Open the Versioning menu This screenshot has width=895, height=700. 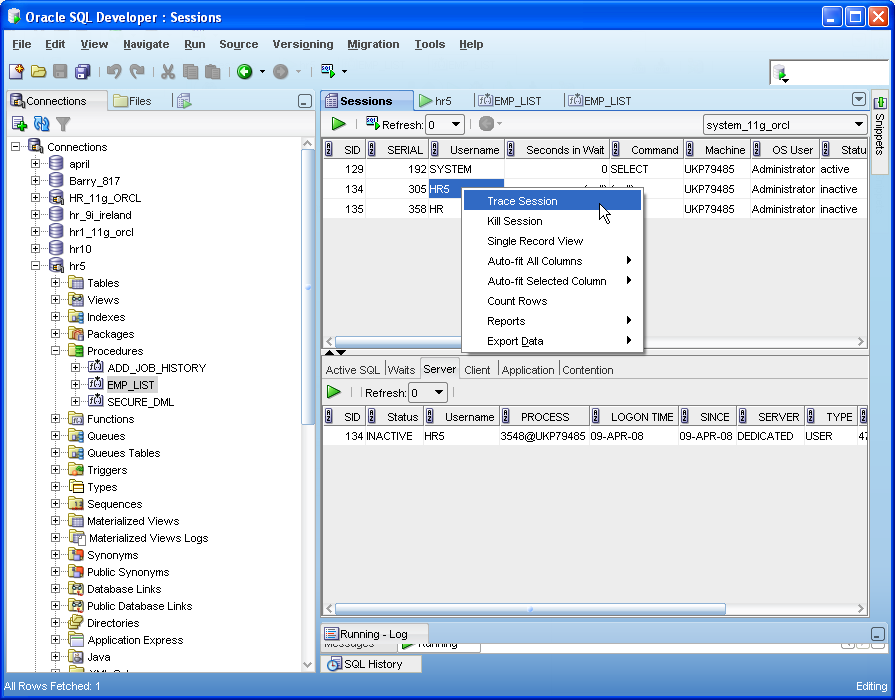(x=302, y=44)
